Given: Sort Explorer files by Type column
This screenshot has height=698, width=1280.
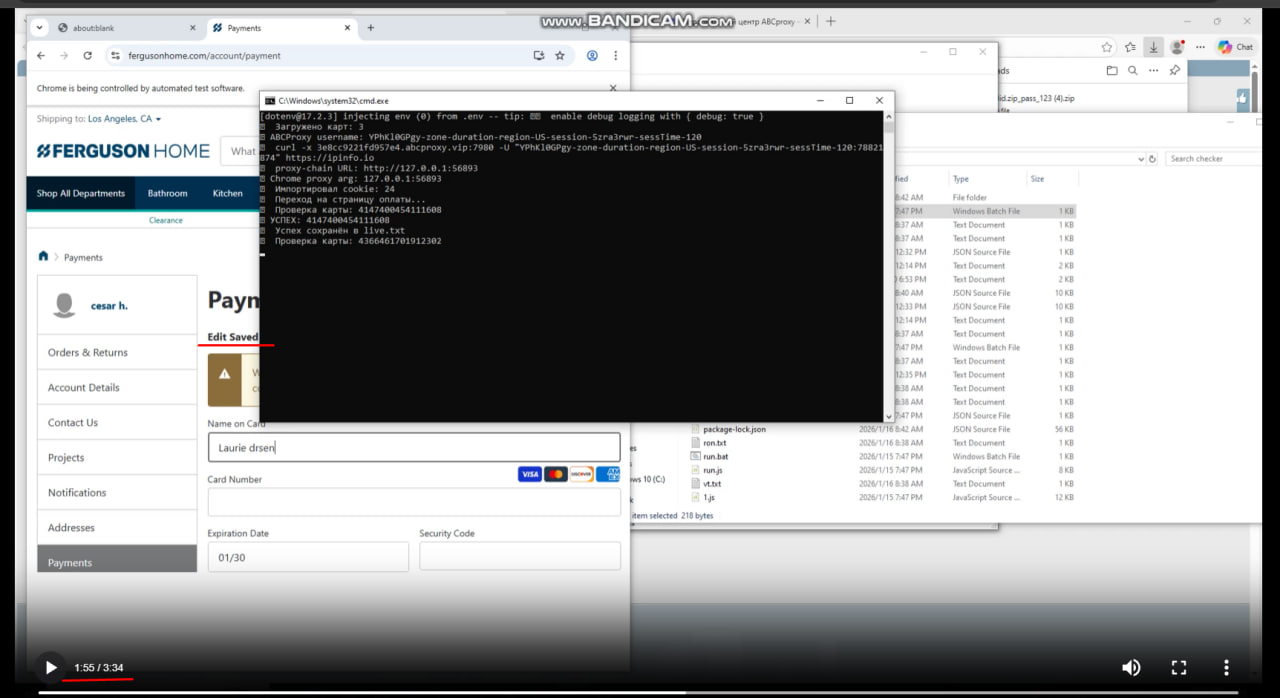Looking at the screenshot, I should click(961, 179).
